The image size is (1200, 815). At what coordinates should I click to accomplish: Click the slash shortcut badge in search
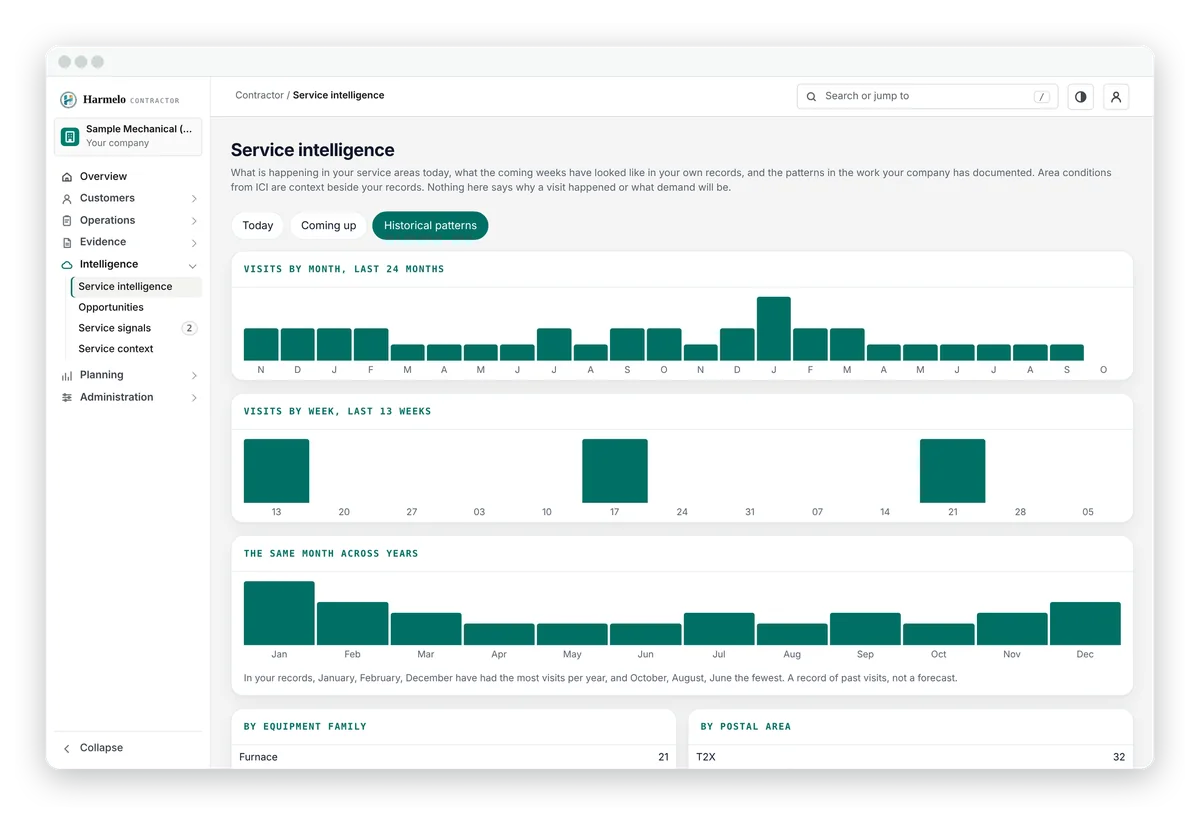coord(1042,97)
